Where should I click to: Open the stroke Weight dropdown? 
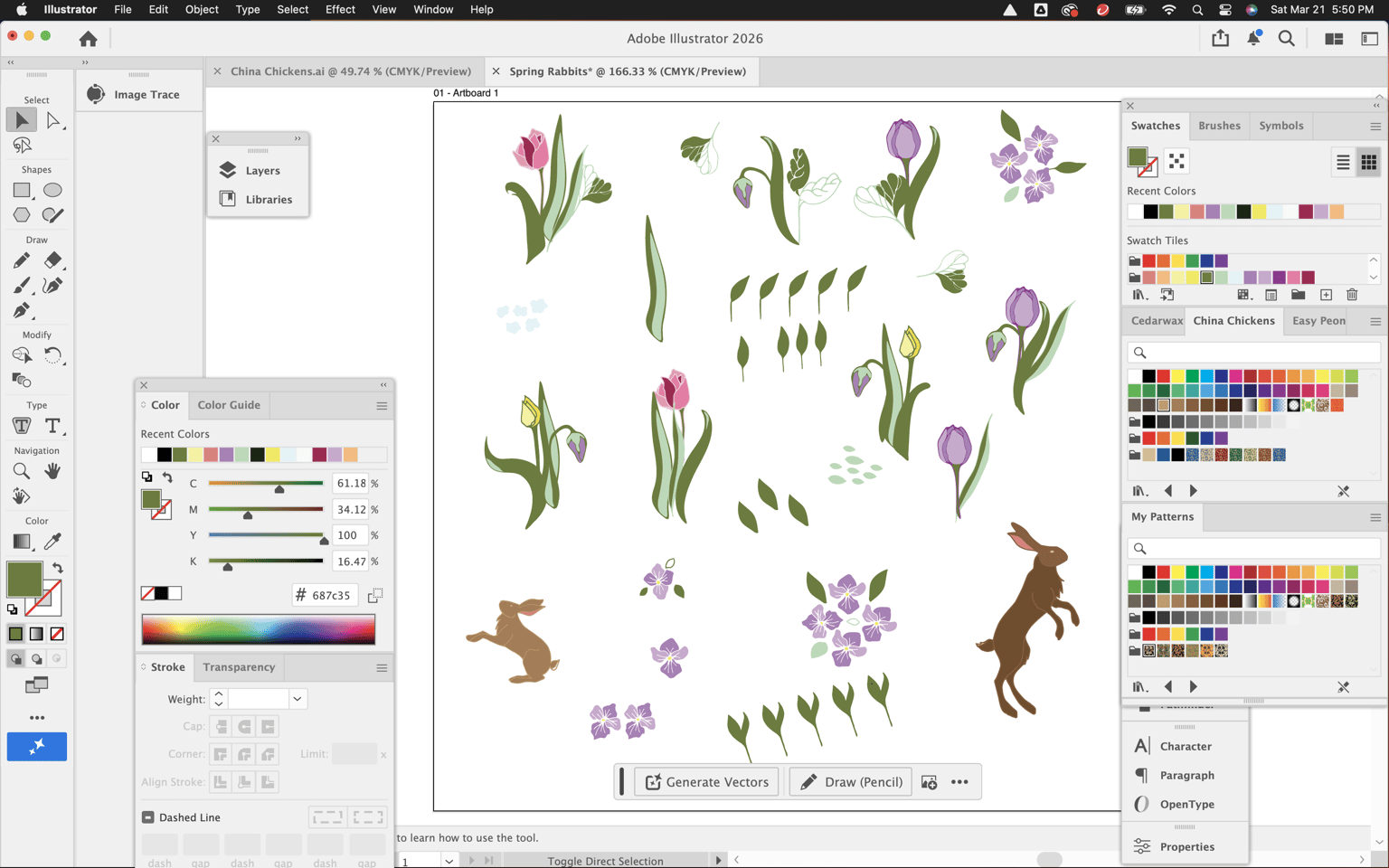point(297,699)
